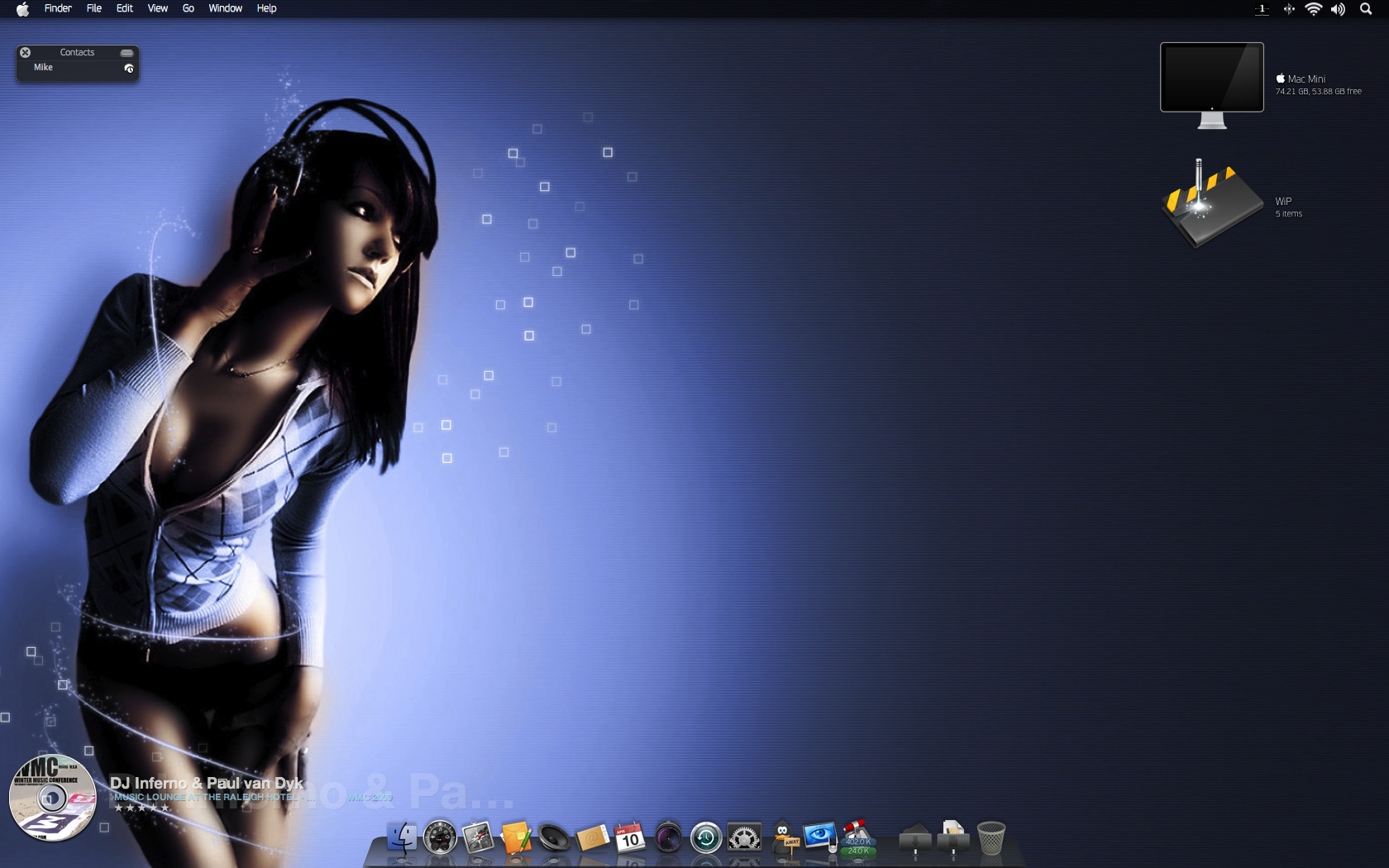Open the documents stack in Dock

953,837
